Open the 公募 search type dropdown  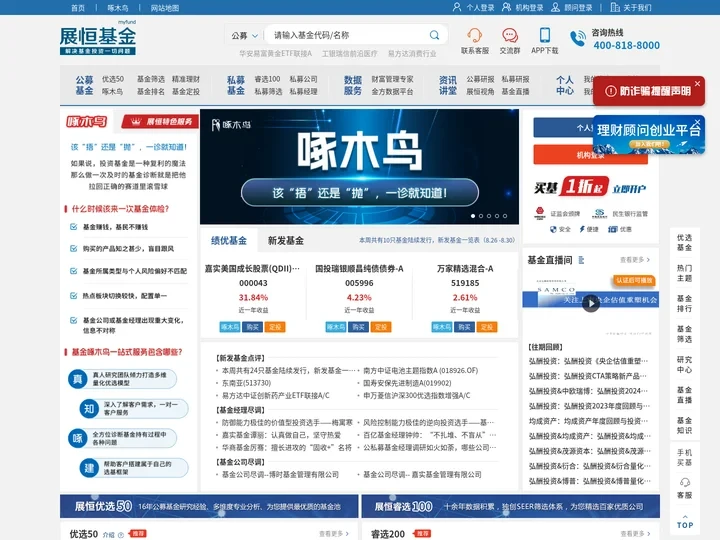[244, 35]
